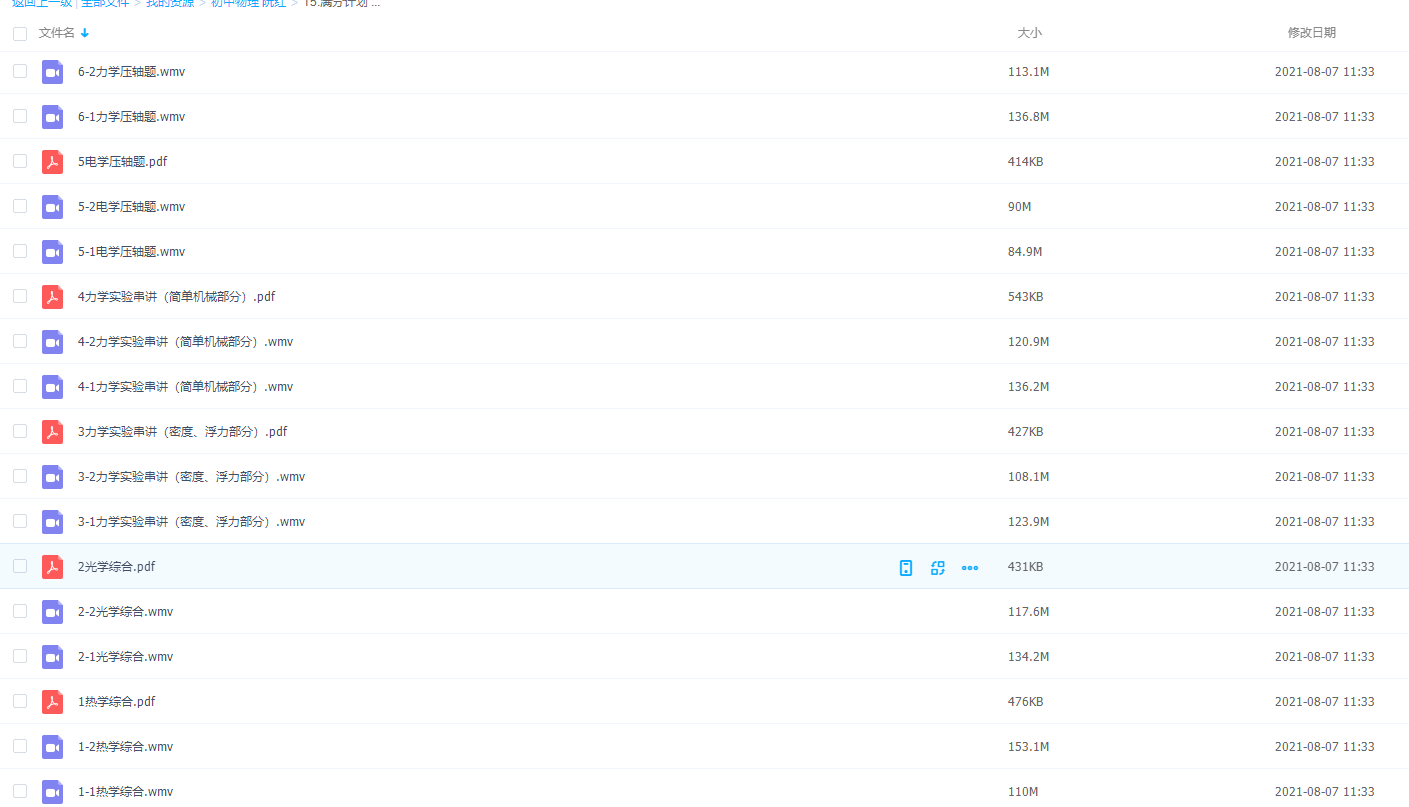Open the file 1-1热学综合.wmv
The image size is (1409, 807).
pos(125,792)
